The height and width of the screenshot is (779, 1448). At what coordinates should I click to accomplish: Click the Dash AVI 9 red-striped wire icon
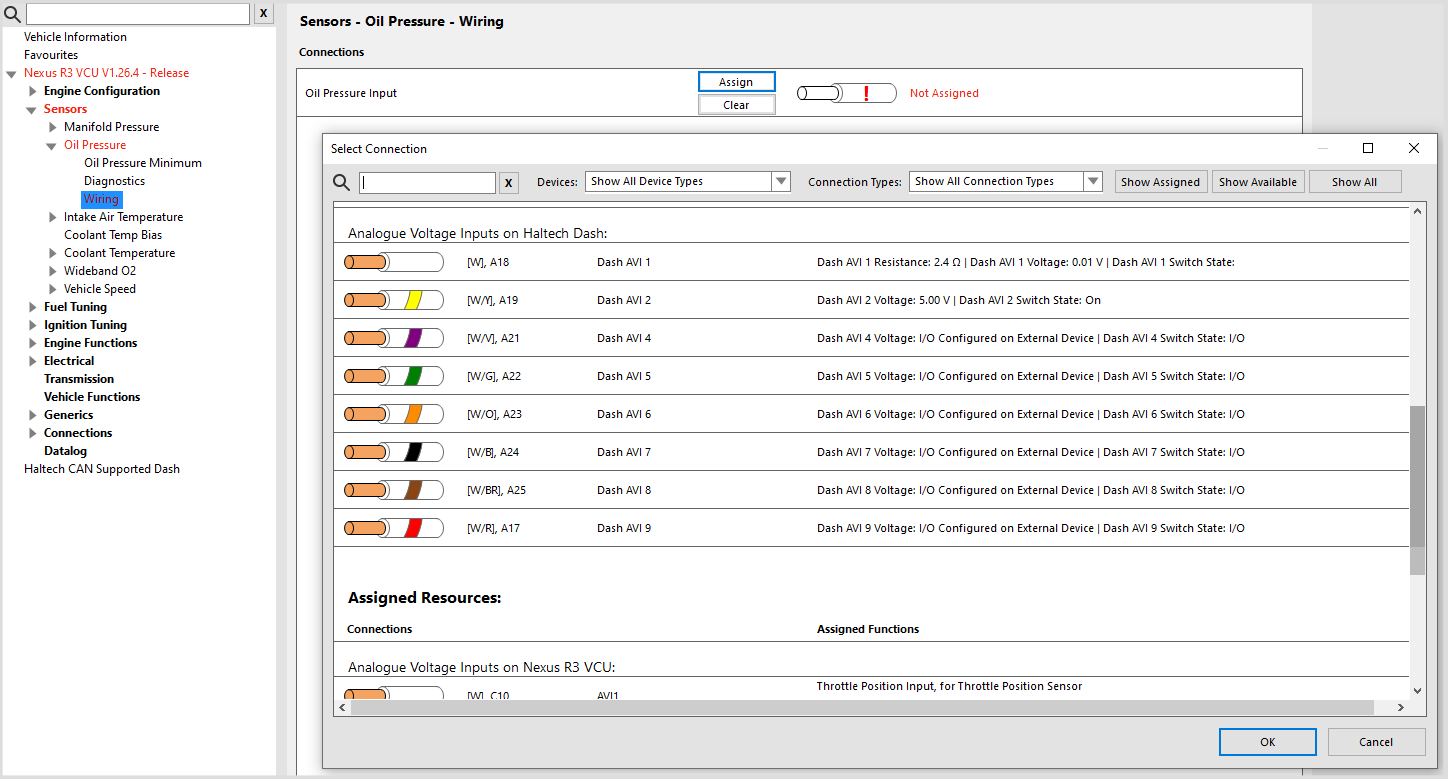pos(394,528)
